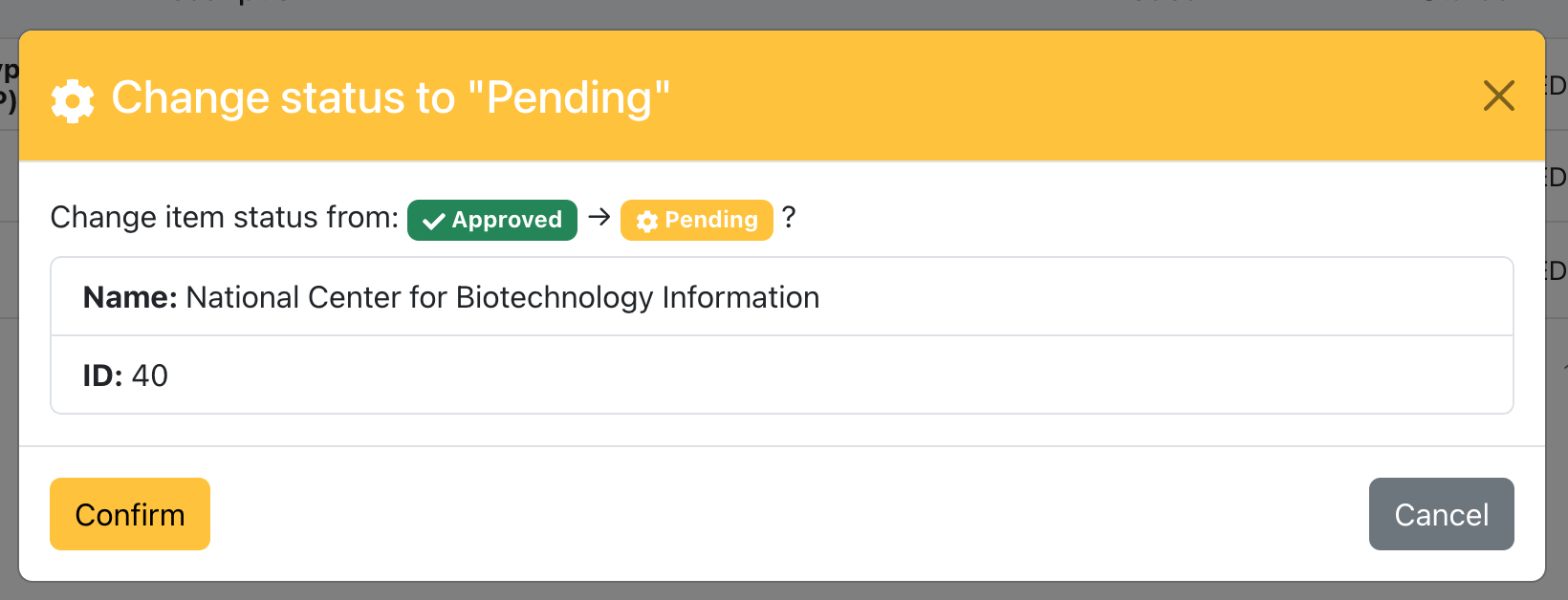Click the ID value 40
This screenshot has height=600, width=1568.
tap(150, 375)
